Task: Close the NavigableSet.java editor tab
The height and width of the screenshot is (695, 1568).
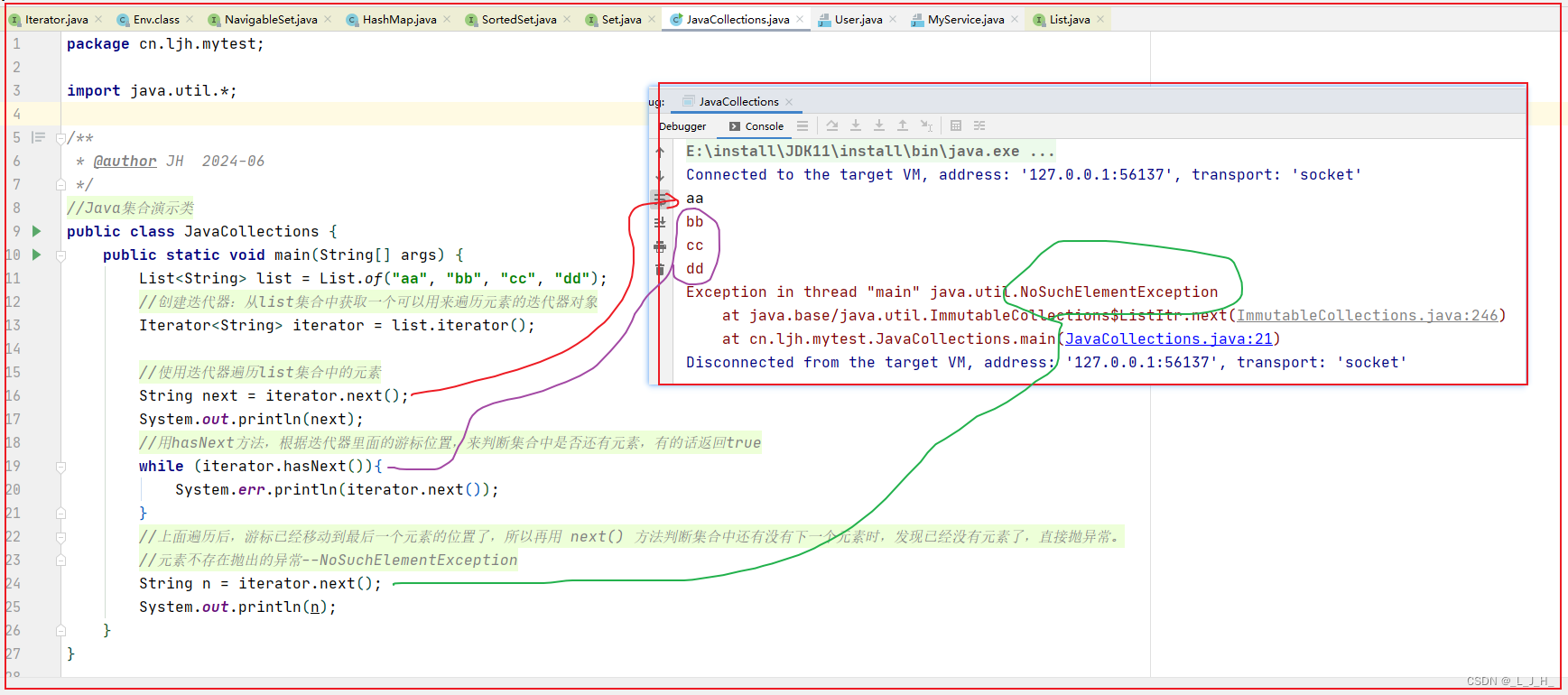Action: pyautogui.click(x=328, y=19)
